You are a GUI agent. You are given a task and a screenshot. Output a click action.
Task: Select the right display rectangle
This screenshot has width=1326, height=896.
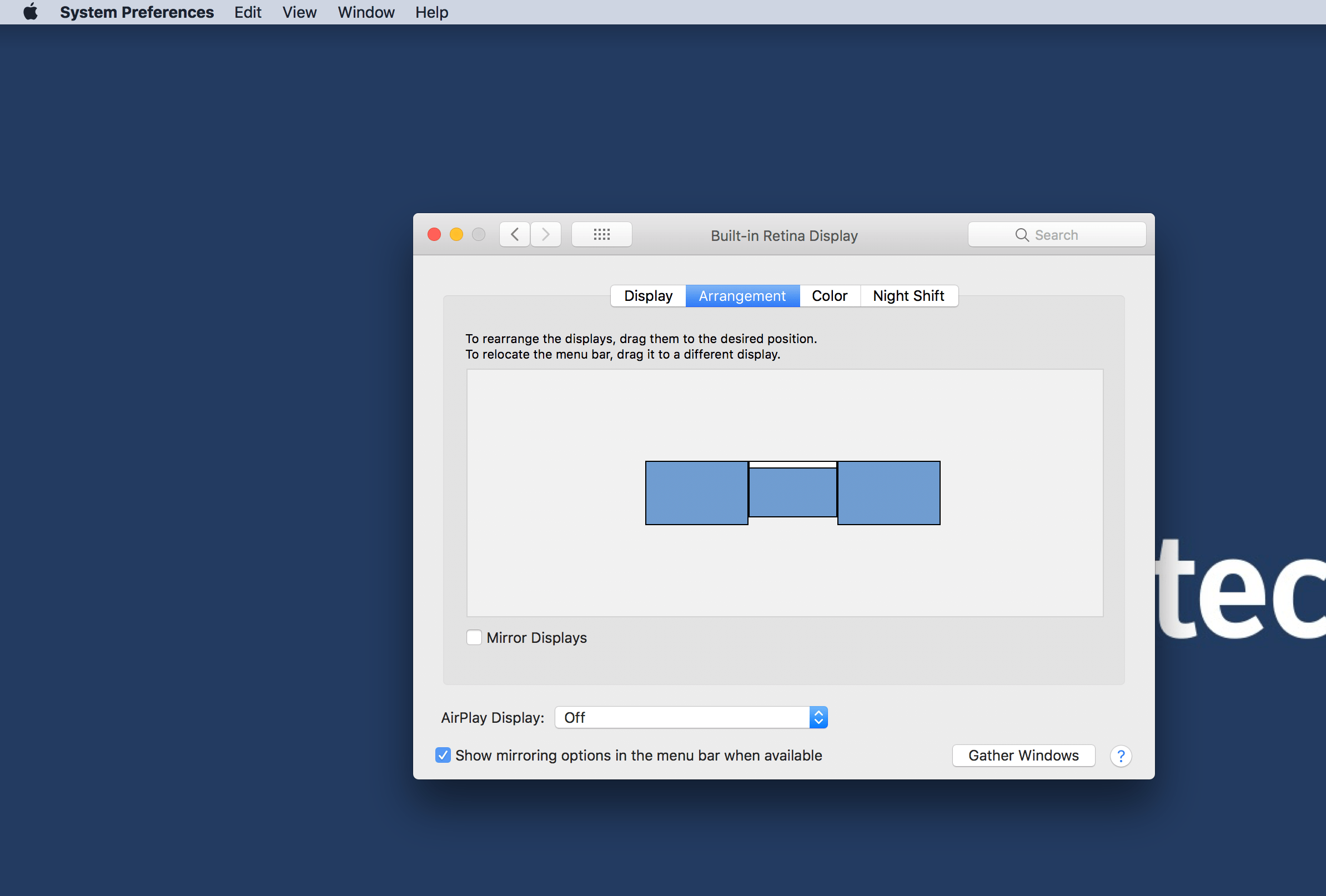click(x=888, y=493)
